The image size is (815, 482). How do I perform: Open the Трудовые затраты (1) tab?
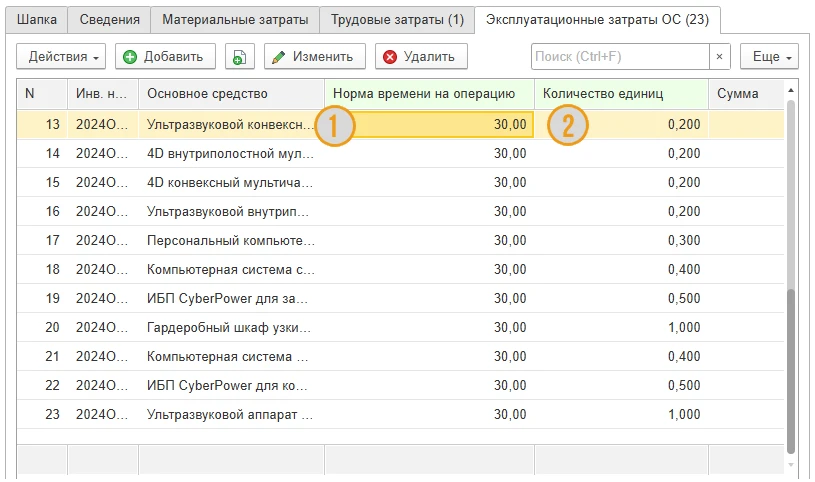tap(397, 20)
